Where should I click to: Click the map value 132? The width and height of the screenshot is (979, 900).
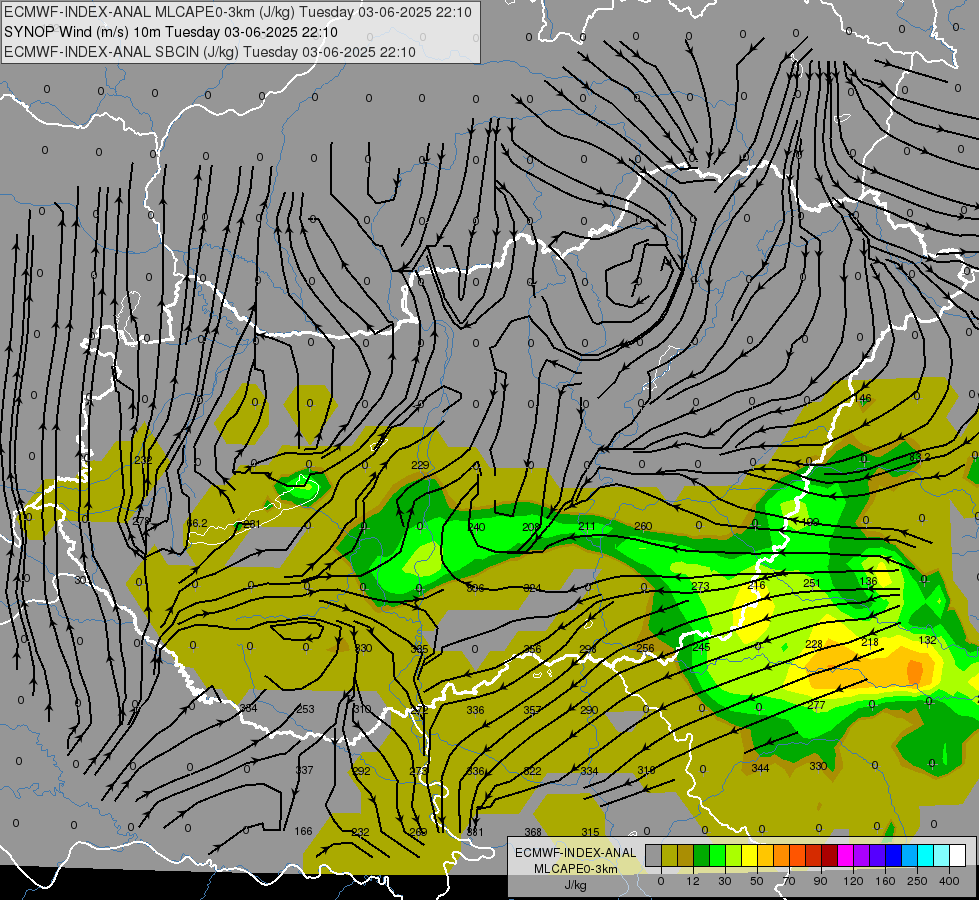pyautogui.click(x=928, y=640)
